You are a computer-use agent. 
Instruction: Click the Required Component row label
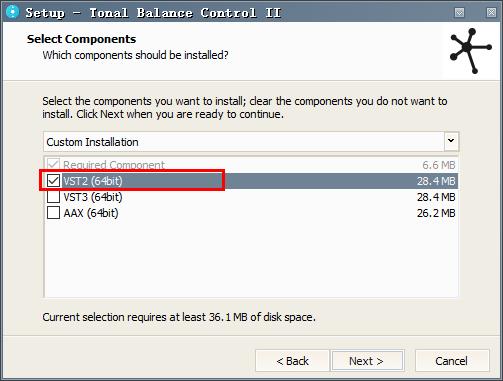click(x=114, y=165)
